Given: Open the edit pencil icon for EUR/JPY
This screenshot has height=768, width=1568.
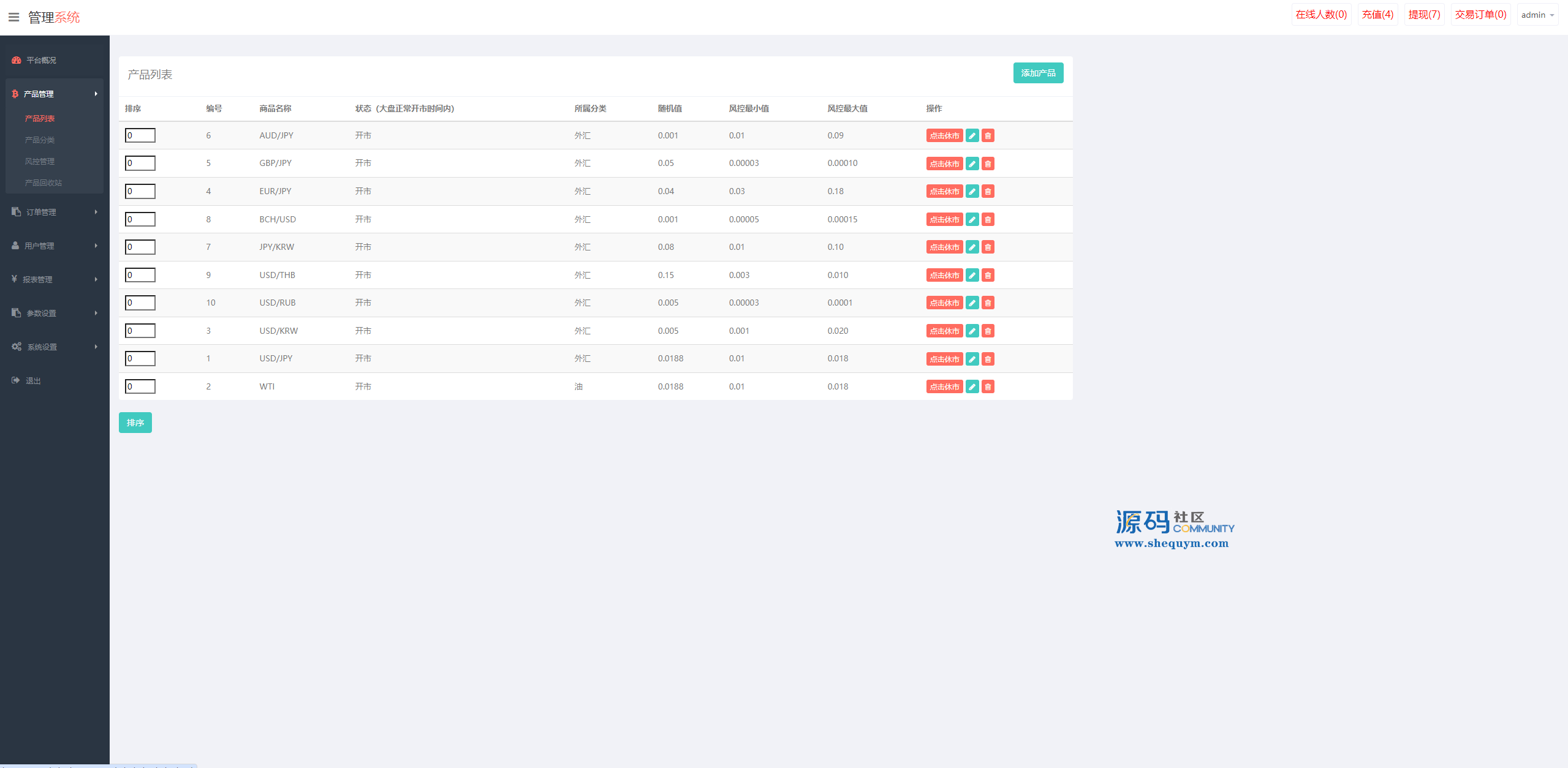Looking at the screenshot, I should [972, 191].
